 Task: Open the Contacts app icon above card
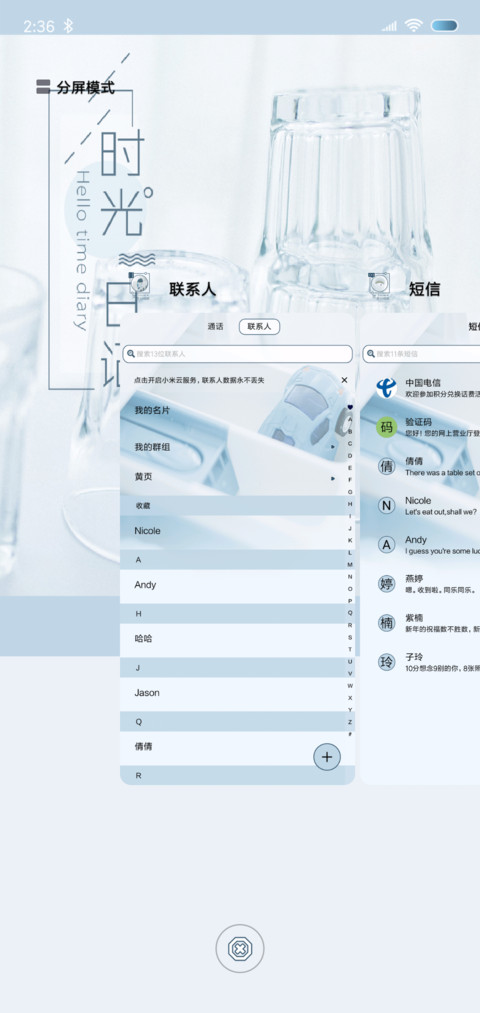coord(139,284)
